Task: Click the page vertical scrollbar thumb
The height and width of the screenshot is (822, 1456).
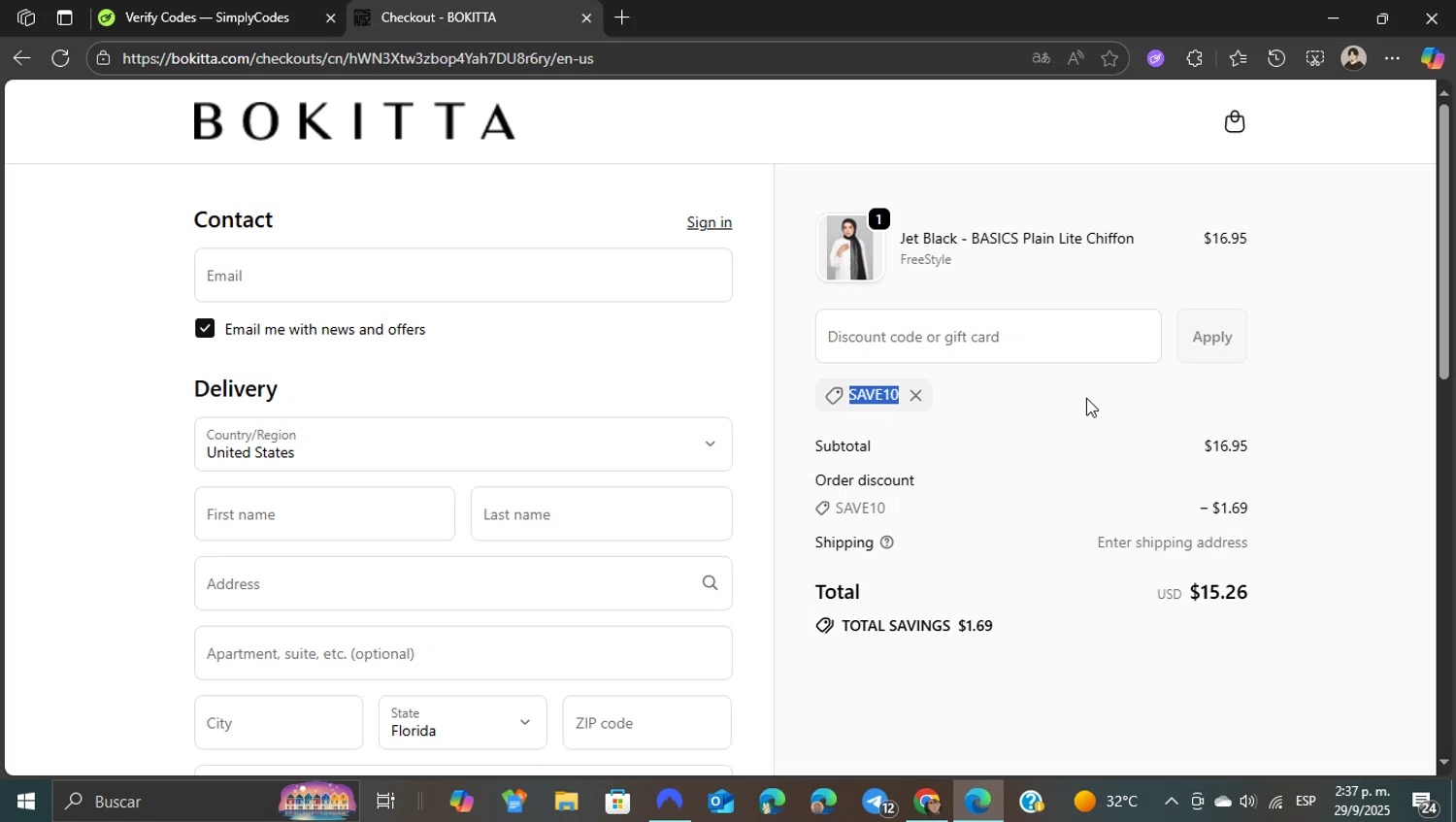Action: [1443, 240]
